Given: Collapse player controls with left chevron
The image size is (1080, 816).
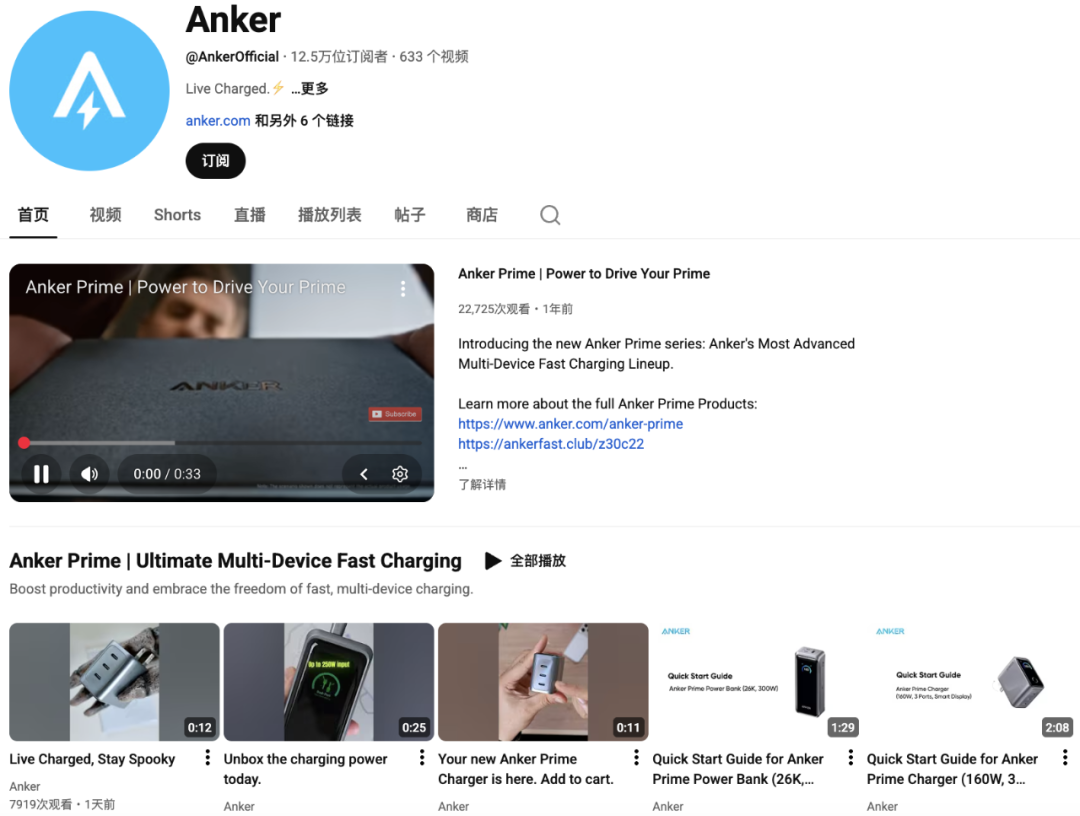Looking at the screenshot, I should 364,474.
